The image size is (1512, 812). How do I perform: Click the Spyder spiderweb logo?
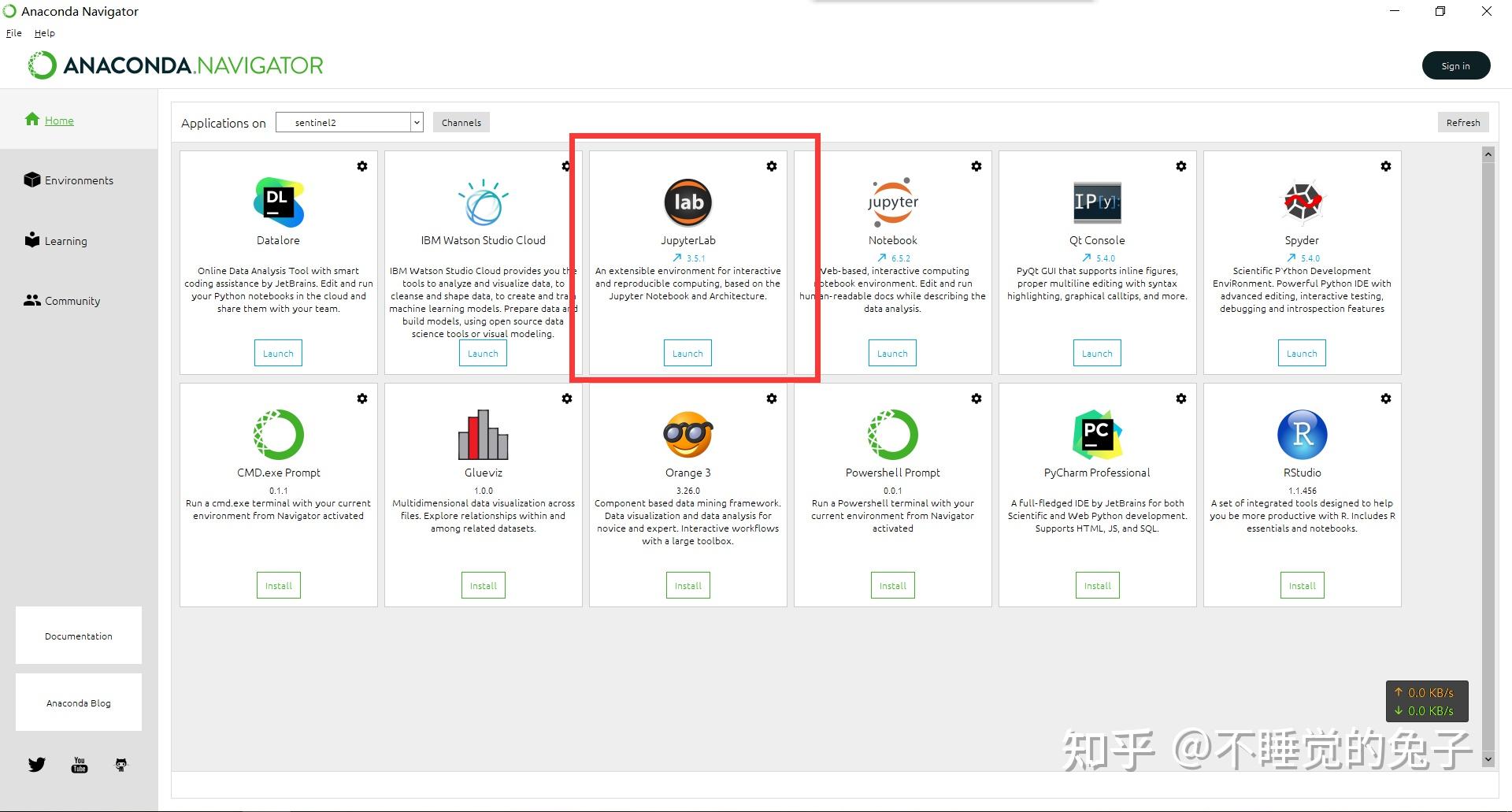click(1303, 202)
